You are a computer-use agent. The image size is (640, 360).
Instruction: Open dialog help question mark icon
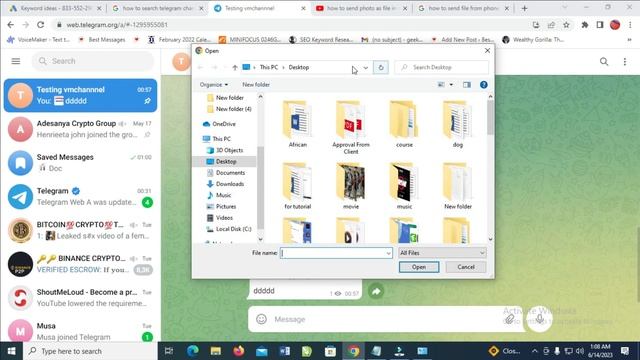tap(484, 84)
